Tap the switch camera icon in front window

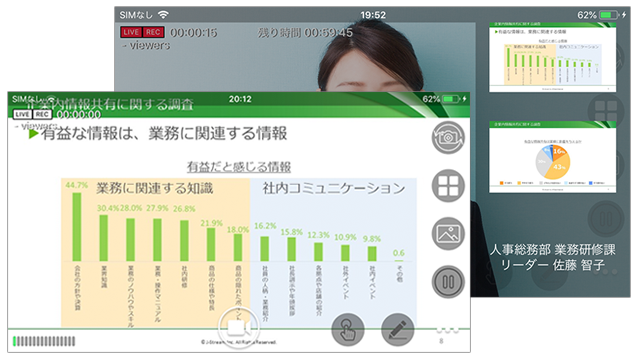[448, 138]
